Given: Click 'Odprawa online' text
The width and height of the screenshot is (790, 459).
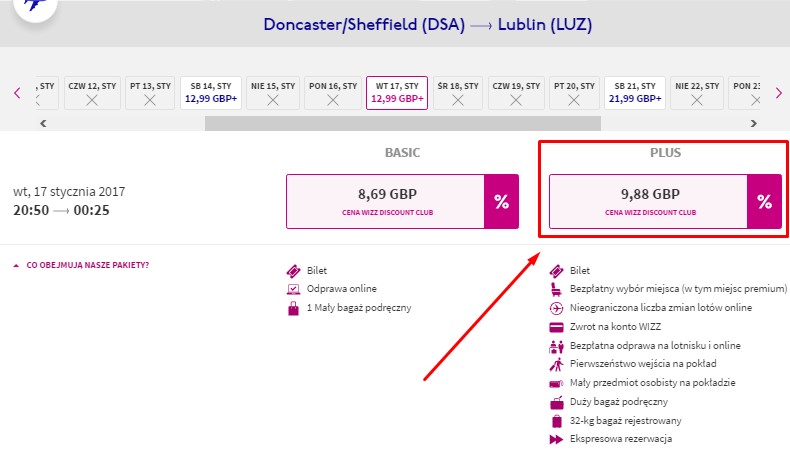Looking at the screenshot, I should click(x=342, y=289).
